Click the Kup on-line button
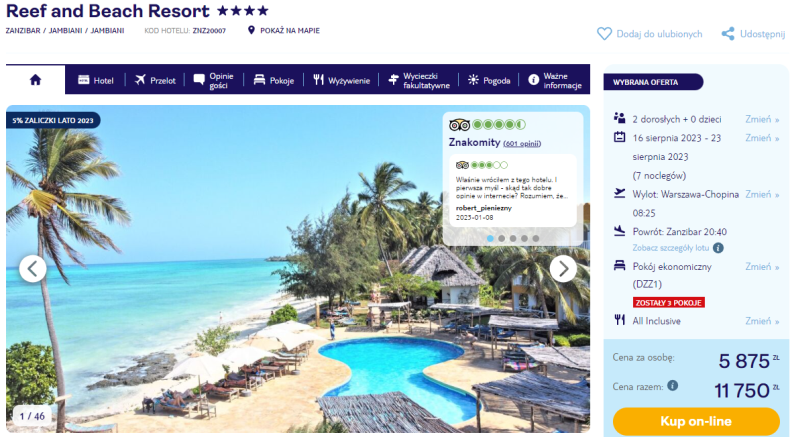The width and height of the screenshot is (790, 437). (x=696, y=421)
